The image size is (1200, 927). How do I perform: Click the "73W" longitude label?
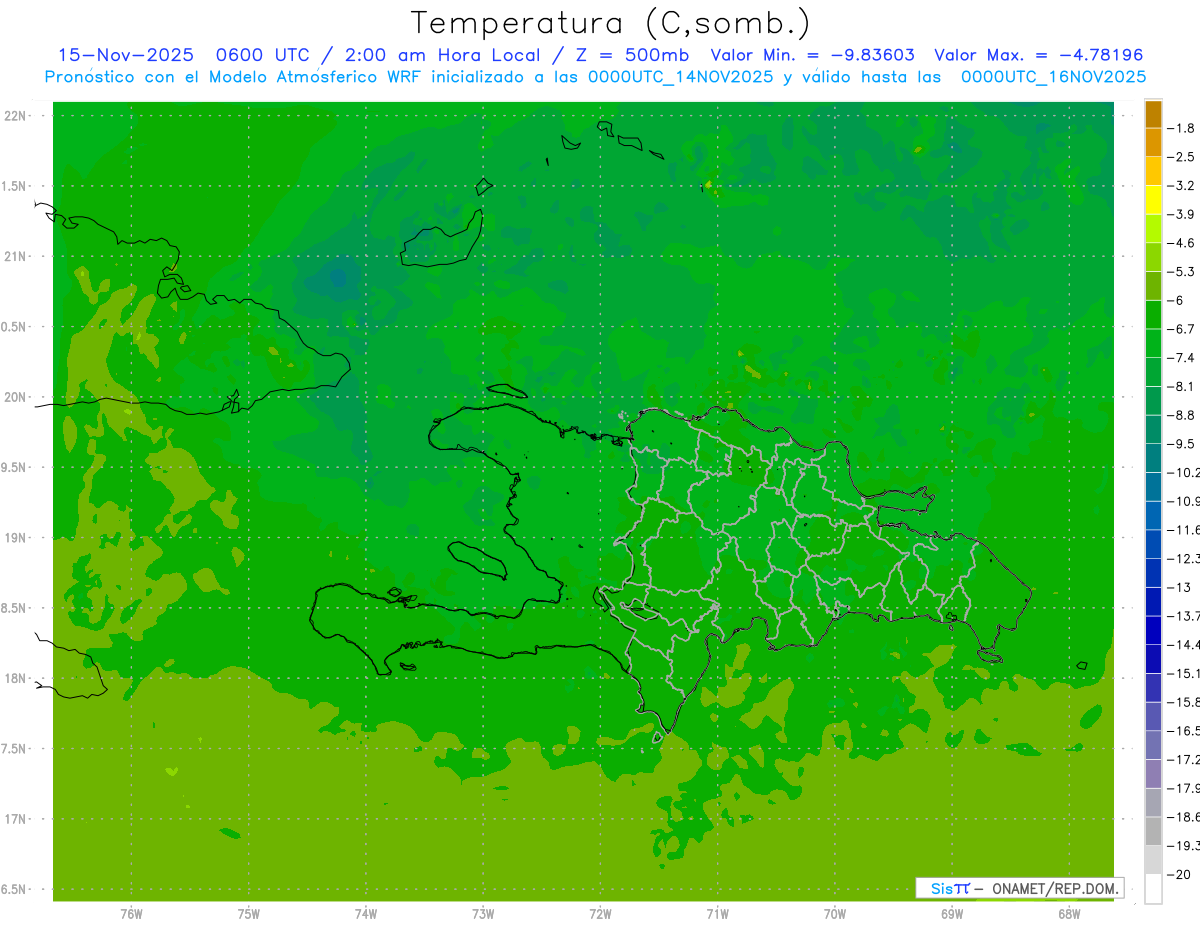pyautogui.click(x=483, y=914)
